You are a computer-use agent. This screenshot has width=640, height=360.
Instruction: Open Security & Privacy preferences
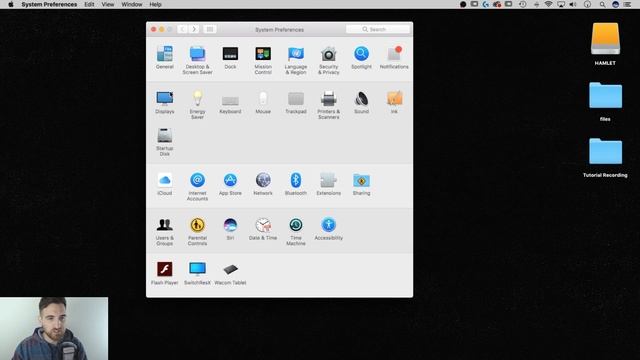(329, 60)
